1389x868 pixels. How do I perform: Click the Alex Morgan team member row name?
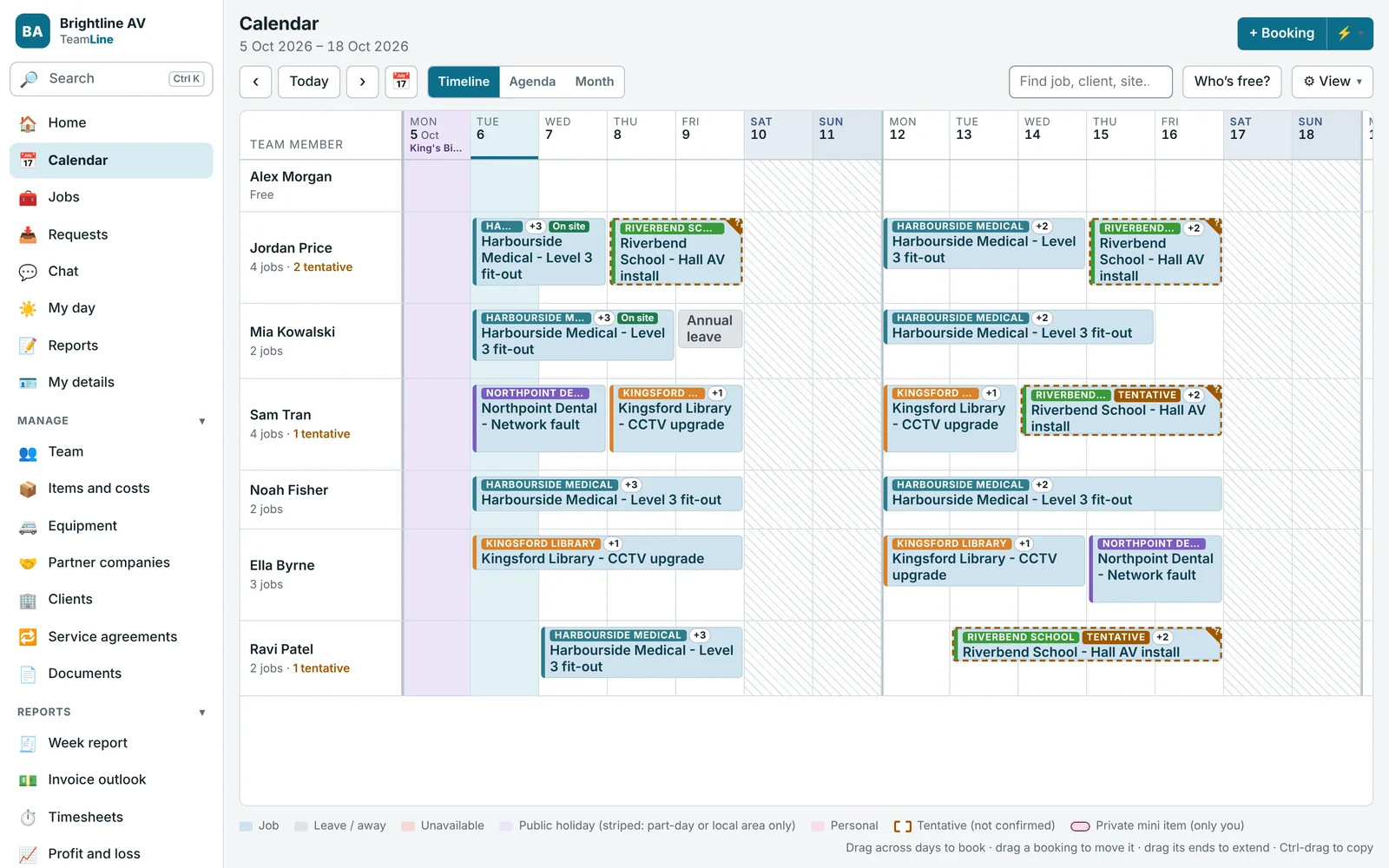291,177
